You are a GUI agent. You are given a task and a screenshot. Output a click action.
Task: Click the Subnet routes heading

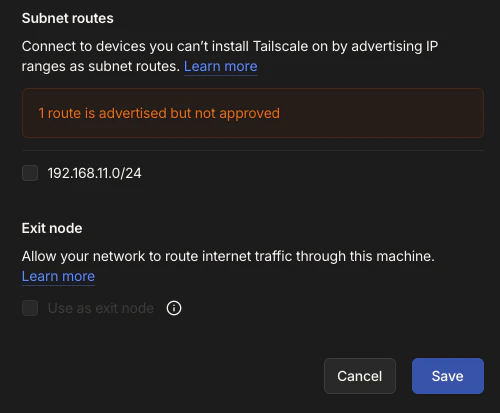click(x=68, y=18)
